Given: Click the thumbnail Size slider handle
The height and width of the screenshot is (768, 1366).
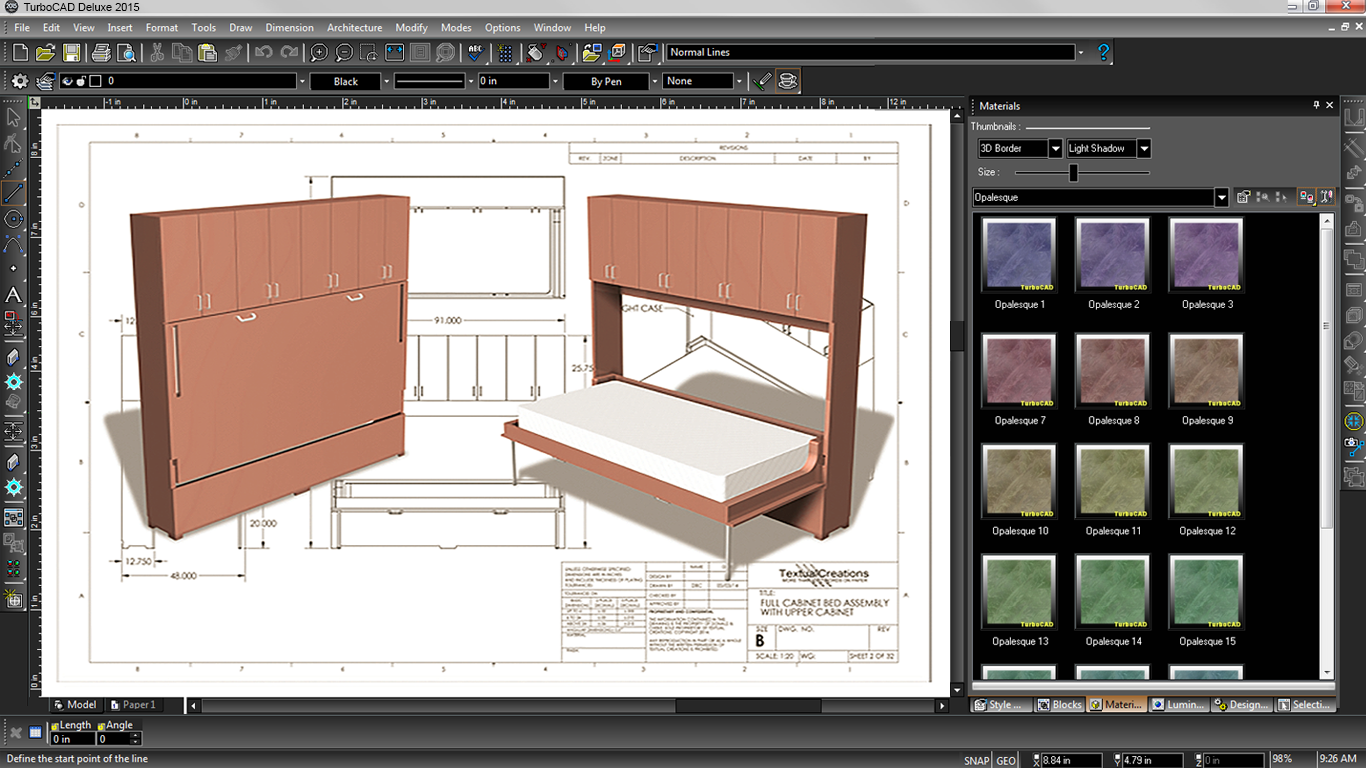Looking at the screenshot, I should [x=1073, y=173].
